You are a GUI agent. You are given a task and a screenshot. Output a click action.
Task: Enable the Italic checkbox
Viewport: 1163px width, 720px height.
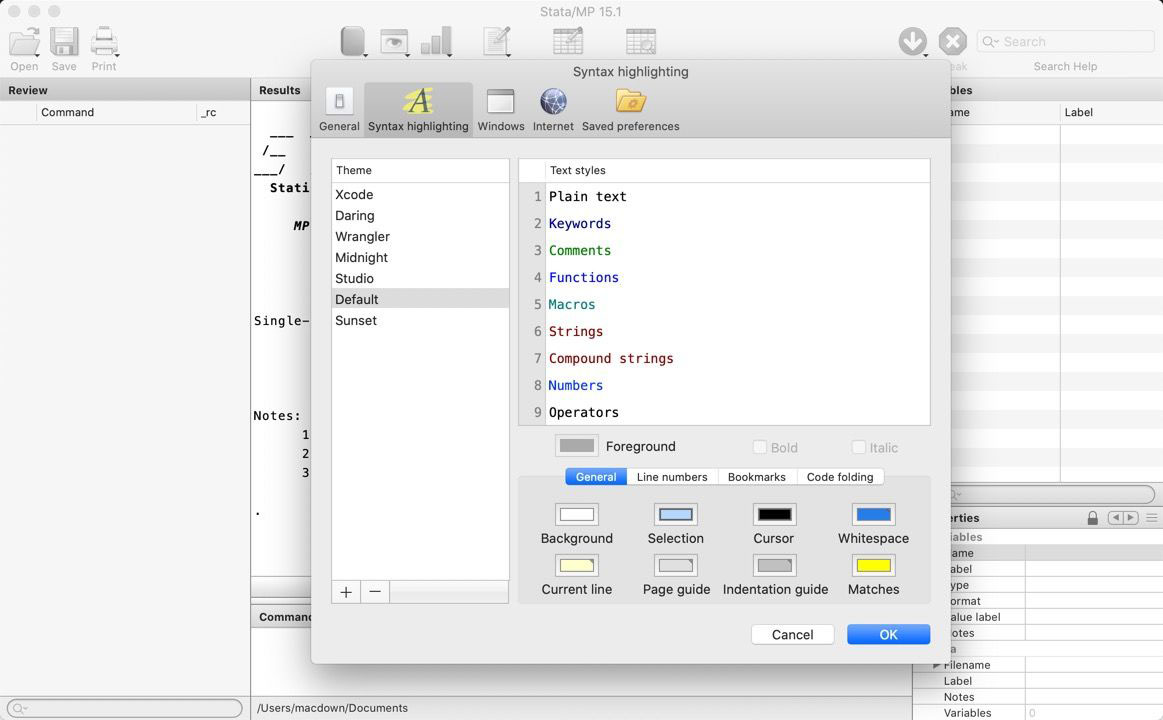[858, 447]
